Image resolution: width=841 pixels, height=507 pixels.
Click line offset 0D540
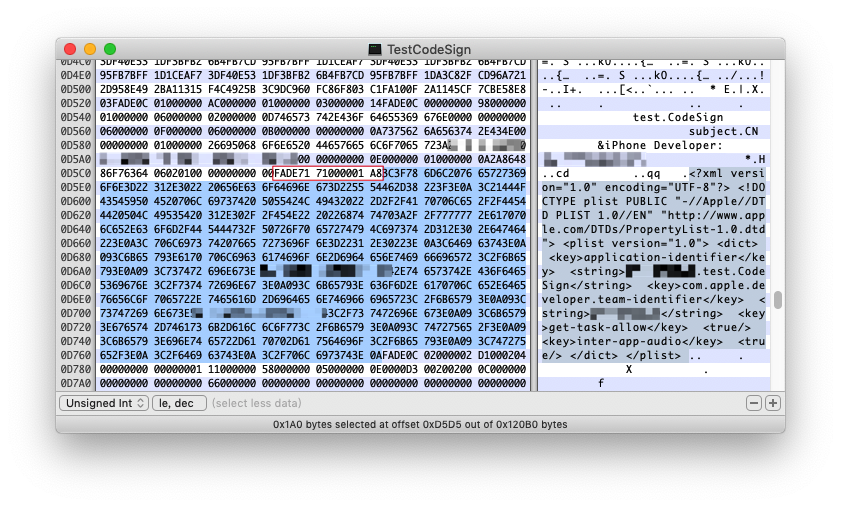(76, 117)
